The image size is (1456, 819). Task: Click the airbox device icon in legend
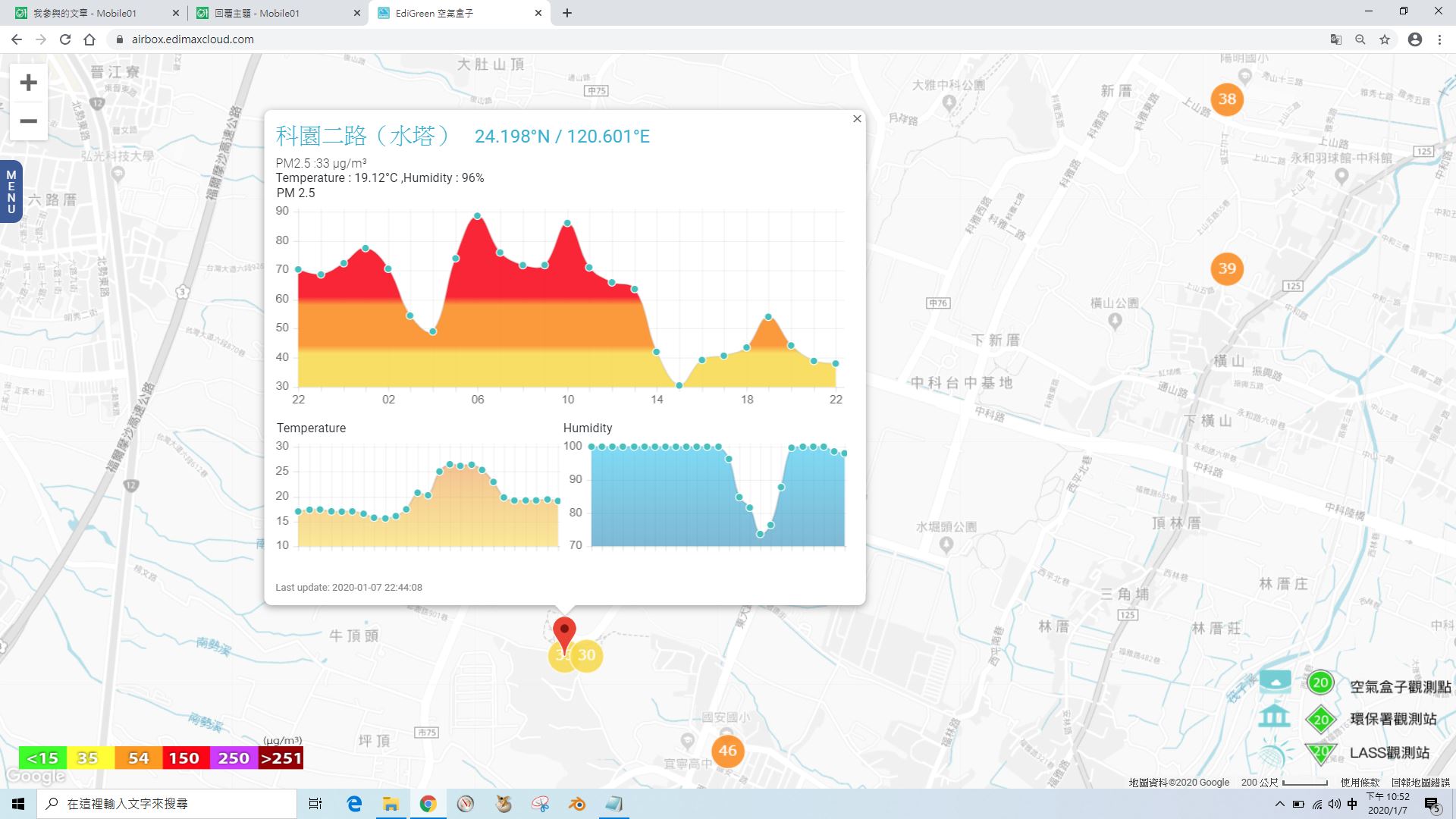1275,681
